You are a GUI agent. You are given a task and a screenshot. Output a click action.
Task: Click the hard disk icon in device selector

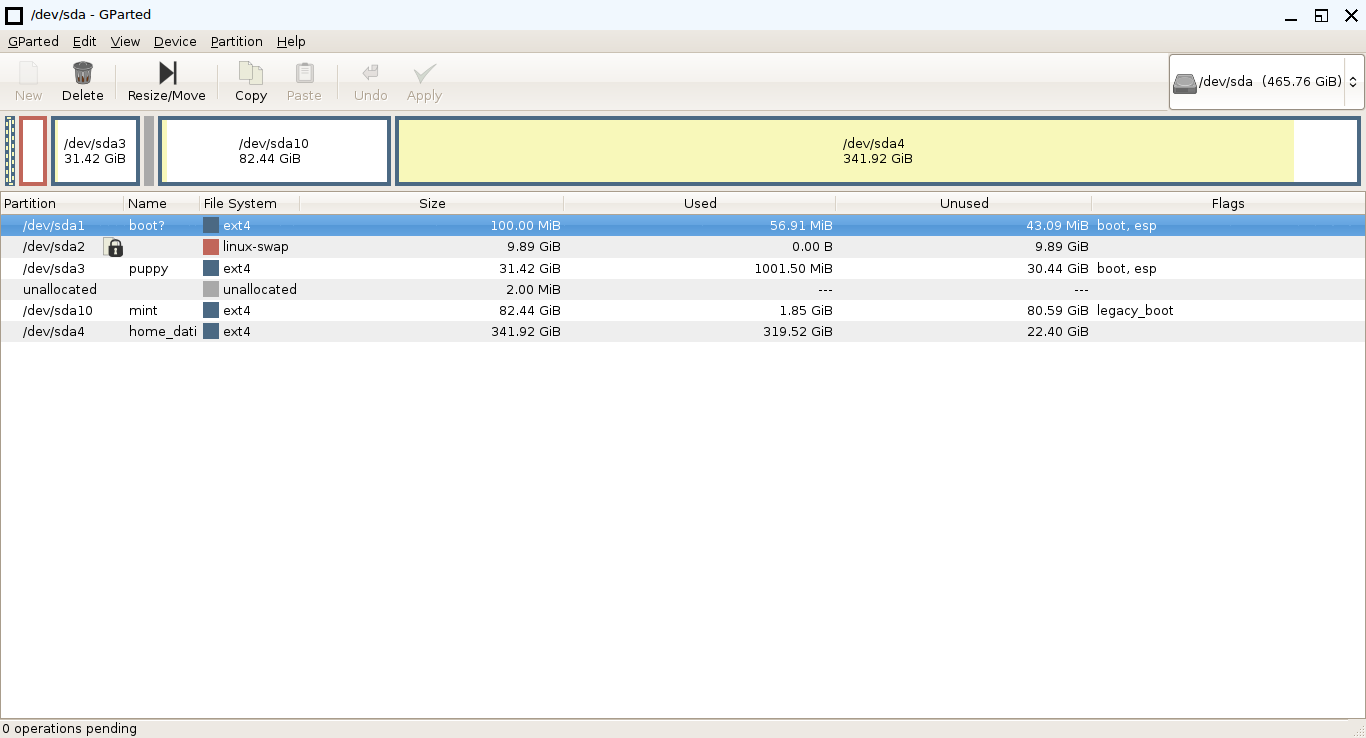[1184, 82]
